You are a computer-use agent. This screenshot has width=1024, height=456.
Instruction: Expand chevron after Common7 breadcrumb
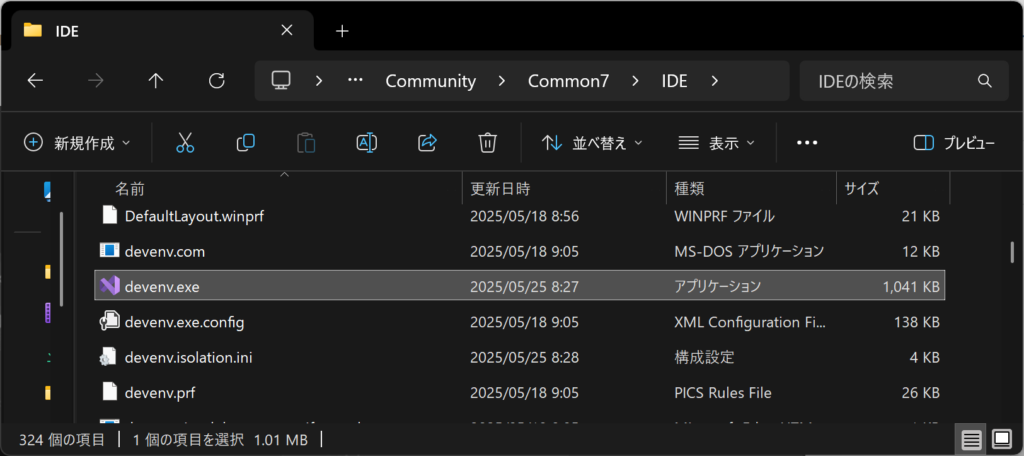pyautogui.click(x=634, y=81)
